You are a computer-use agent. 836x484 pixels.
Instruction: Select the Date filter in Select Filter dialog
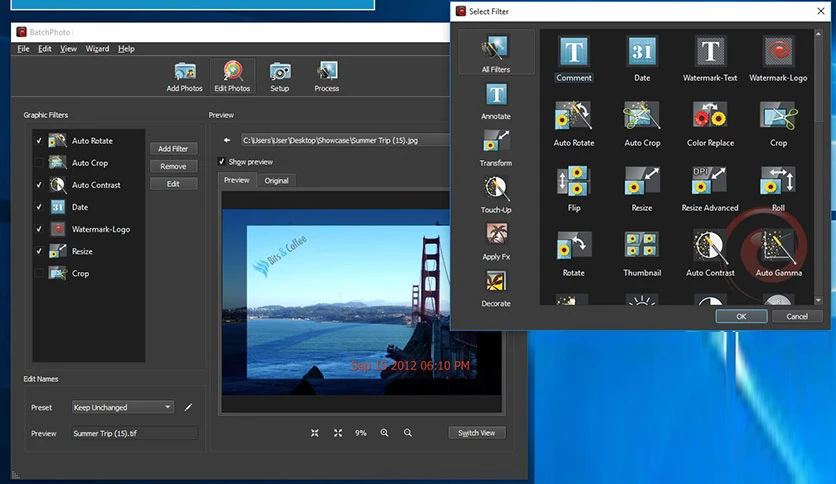(x=642, y=59)
